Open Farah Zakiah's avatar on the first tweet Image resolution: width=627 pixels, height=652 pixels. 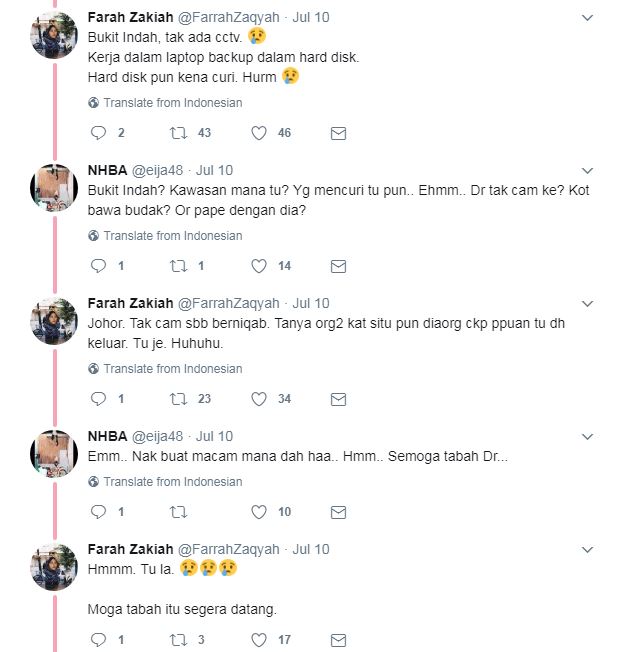pos(54,36)
